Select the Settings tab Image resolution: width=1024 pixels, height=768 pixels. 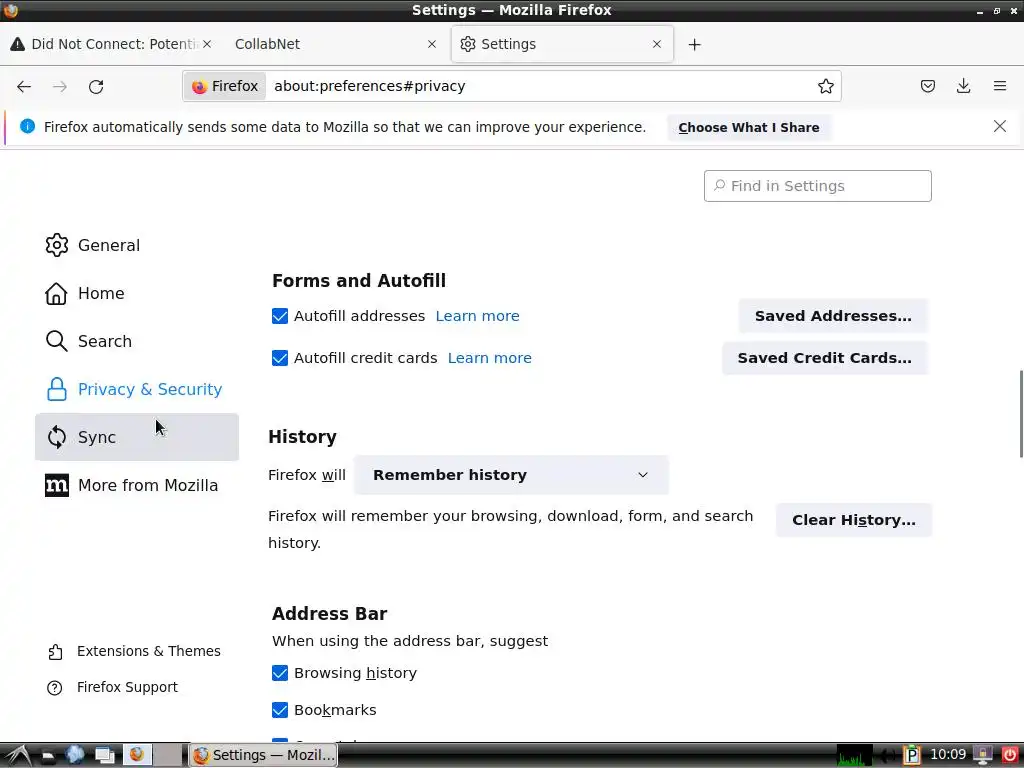coord(562,44)
